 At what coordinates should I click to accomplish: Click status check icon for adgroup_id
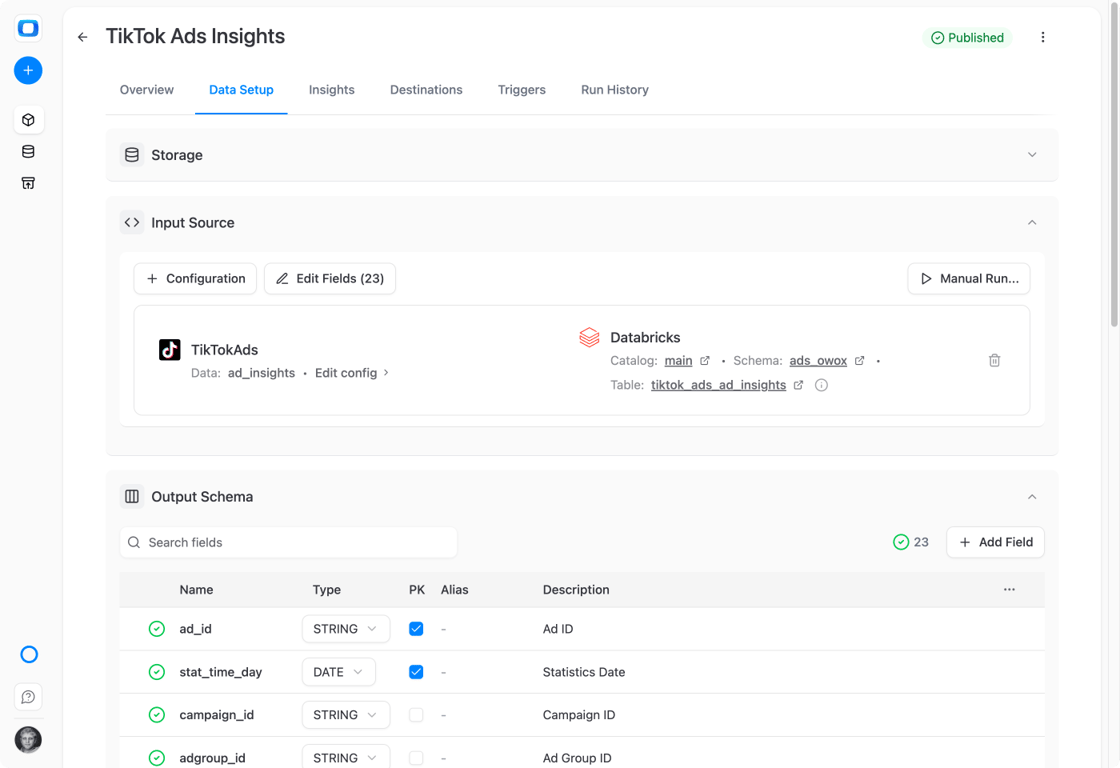click(x=156, y=758)
